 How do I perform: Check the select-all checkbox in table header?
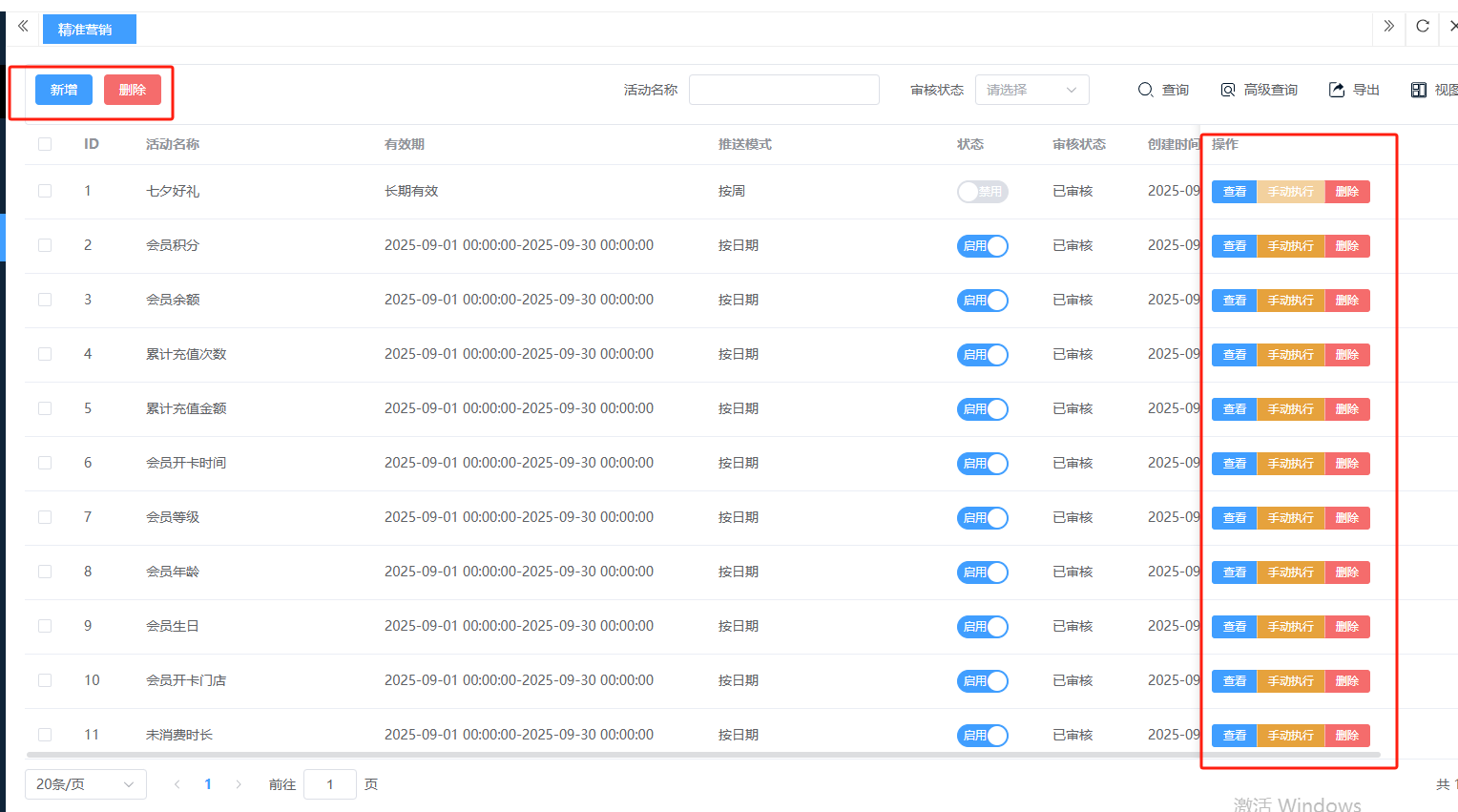tap(45, 144)
